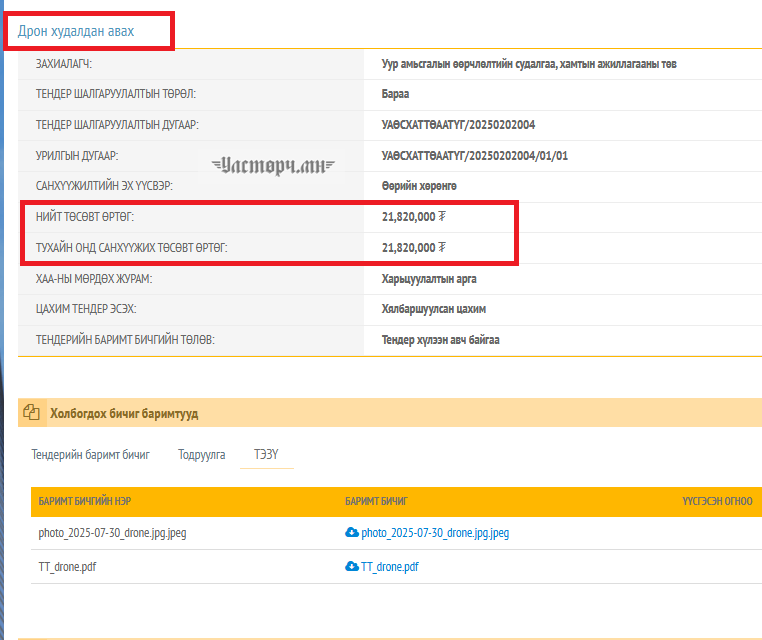This screenshot has height=640, width=762.
Task: Open the Тендерийн баримт бичиг tab
Action: click(90, 454)
